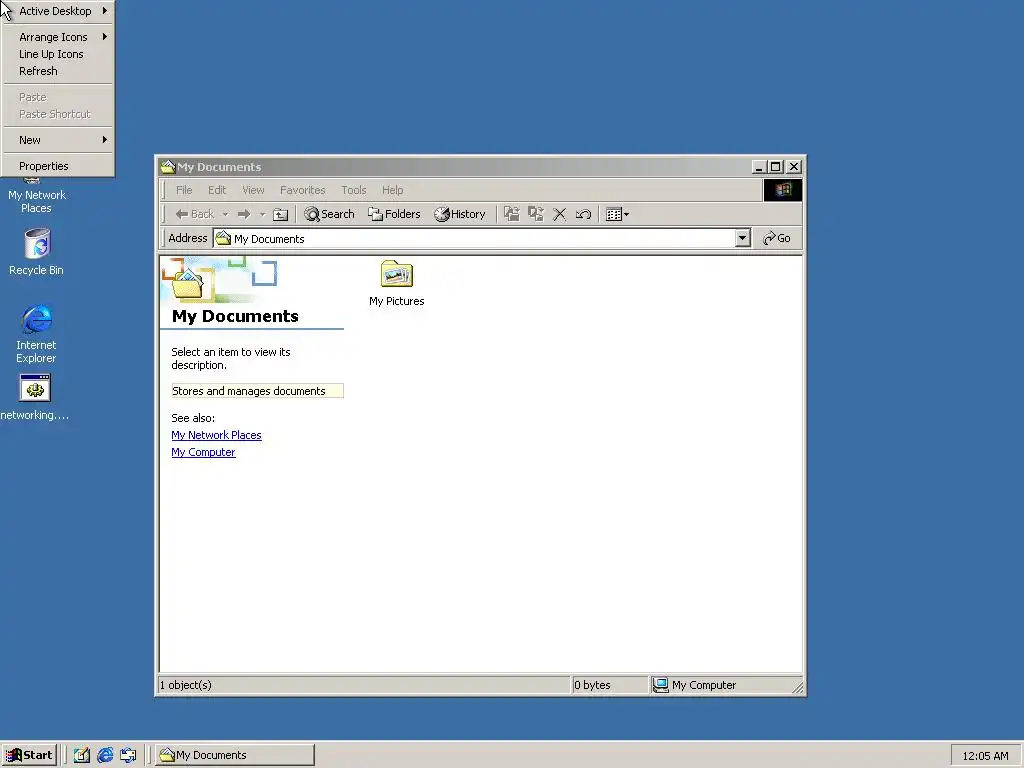Go up one folder level
The image size is (1024, 768).
point(280,214)
